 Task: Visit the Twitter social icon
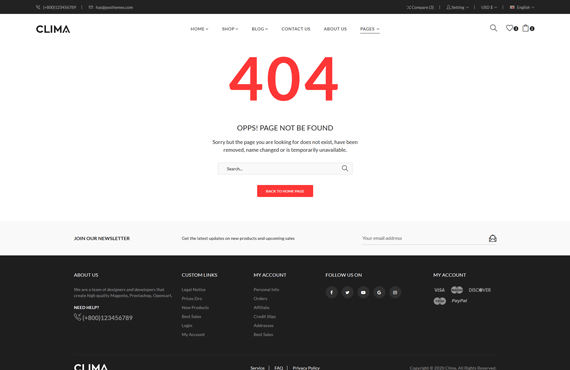(348, 292)
